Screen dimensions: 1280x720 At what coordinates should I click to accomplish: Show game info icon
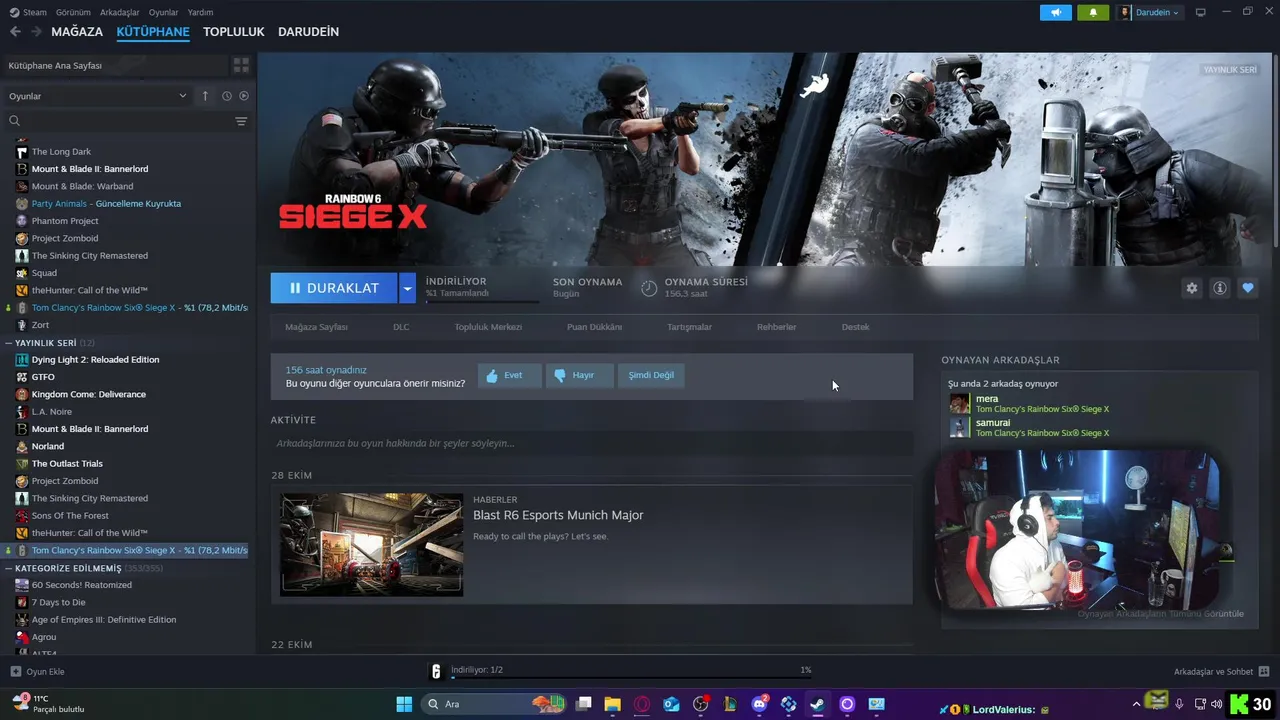(1220, 288)
